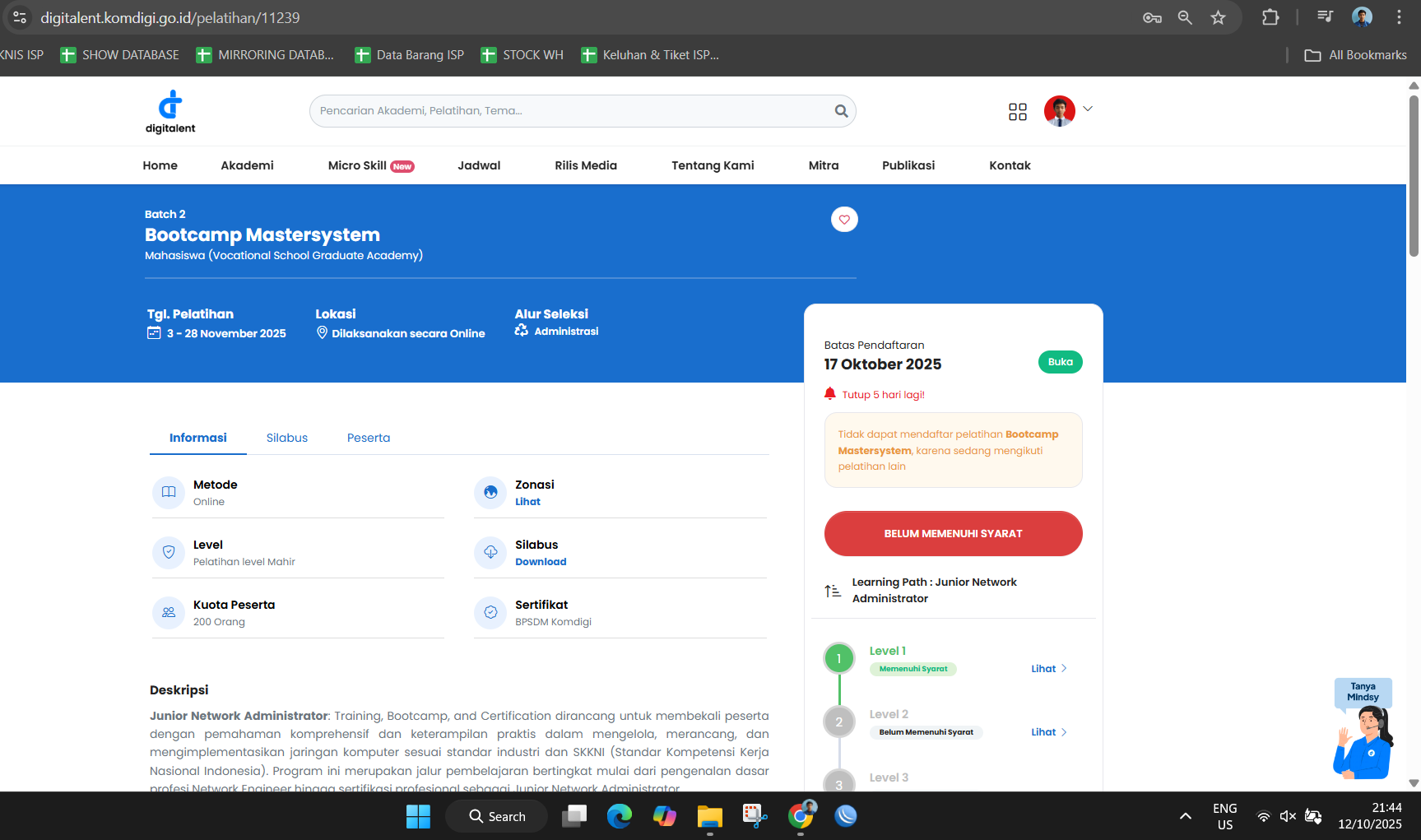
Task: Click the heart favorite icon on course banner
Action: coord(844,220)
